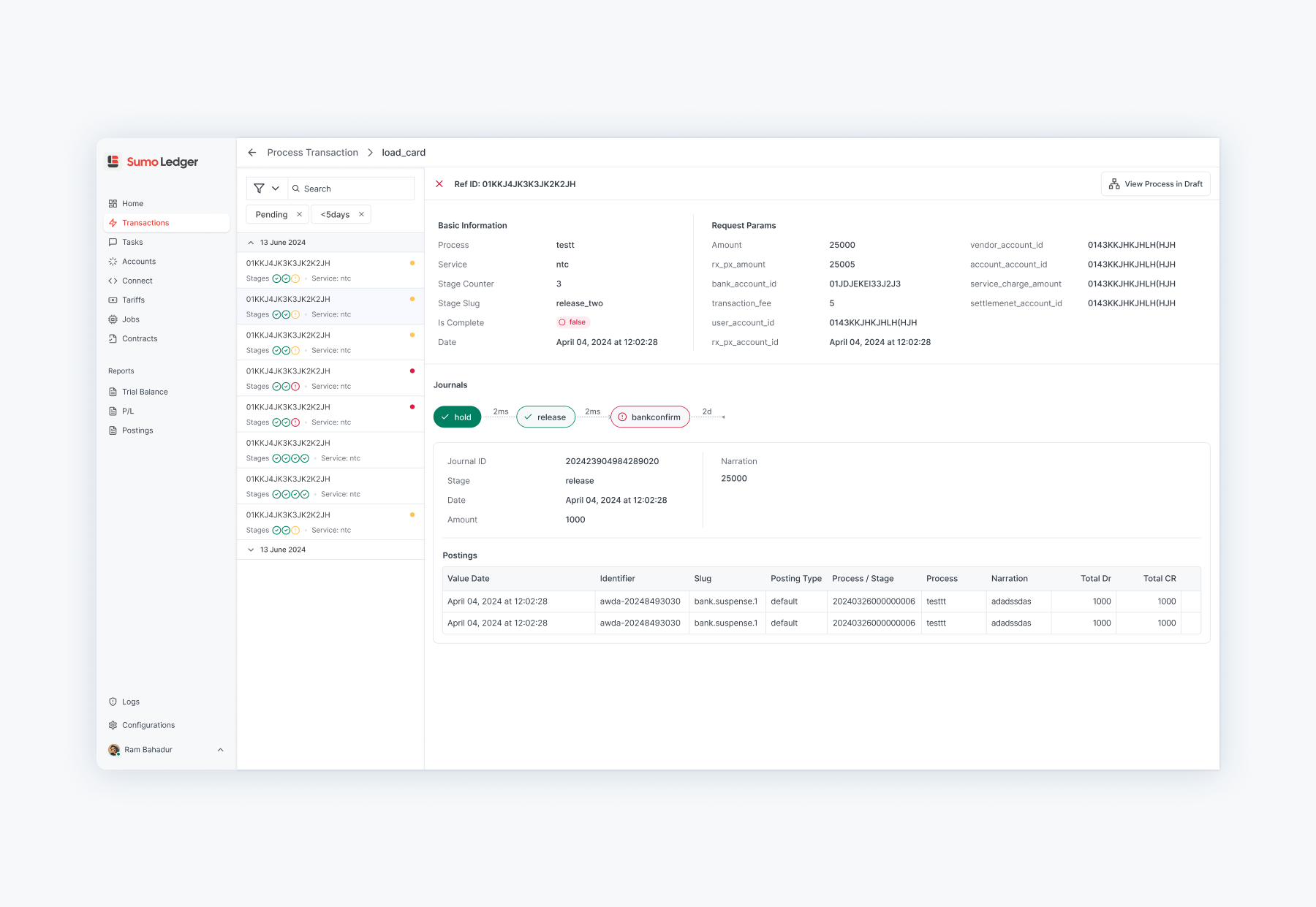
Task: Open Contracts in the sidebar
Action: pyautogui.click(x=167, y=339)
